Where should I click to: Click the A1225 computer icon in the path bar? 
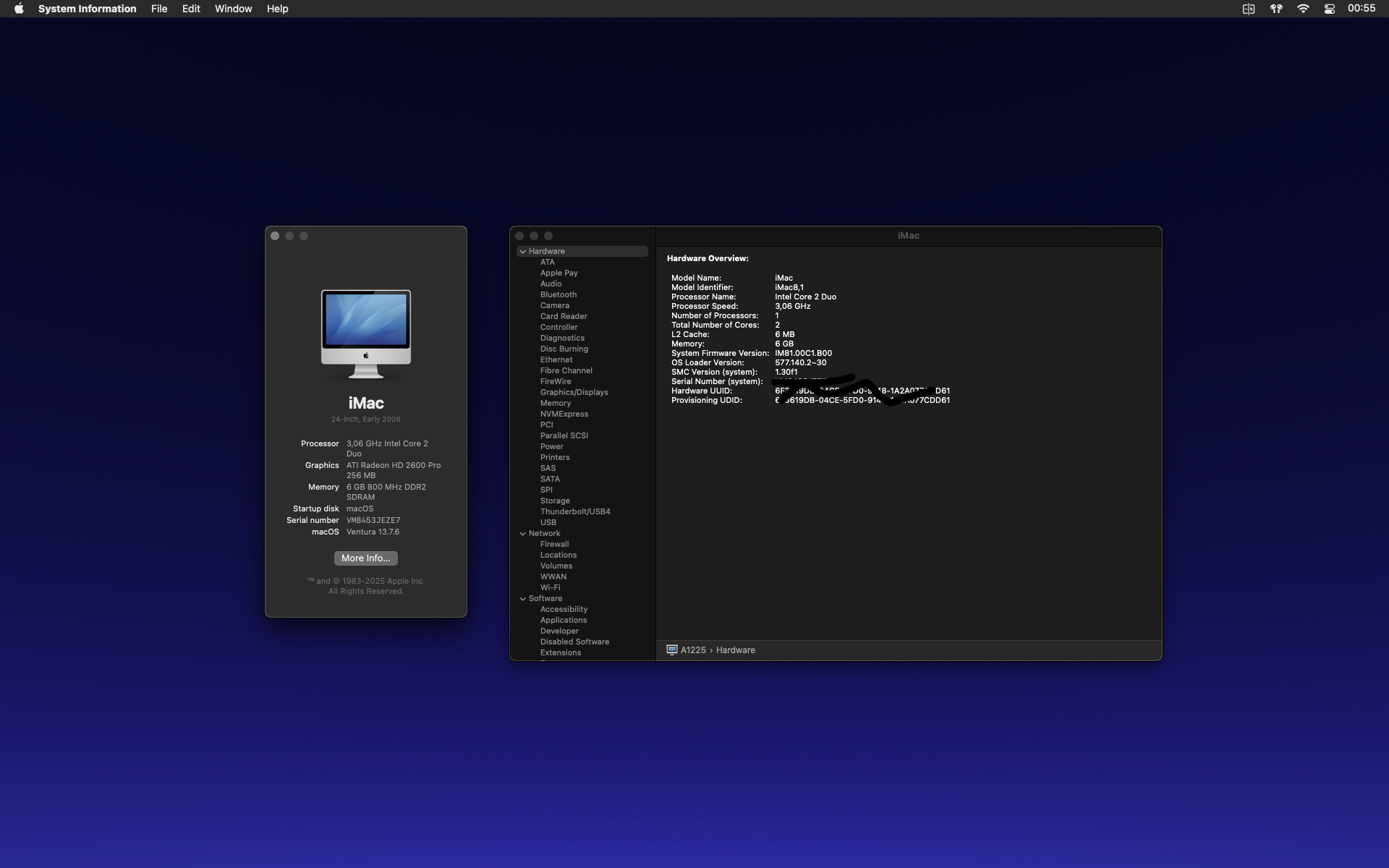(x=672, y=650)
